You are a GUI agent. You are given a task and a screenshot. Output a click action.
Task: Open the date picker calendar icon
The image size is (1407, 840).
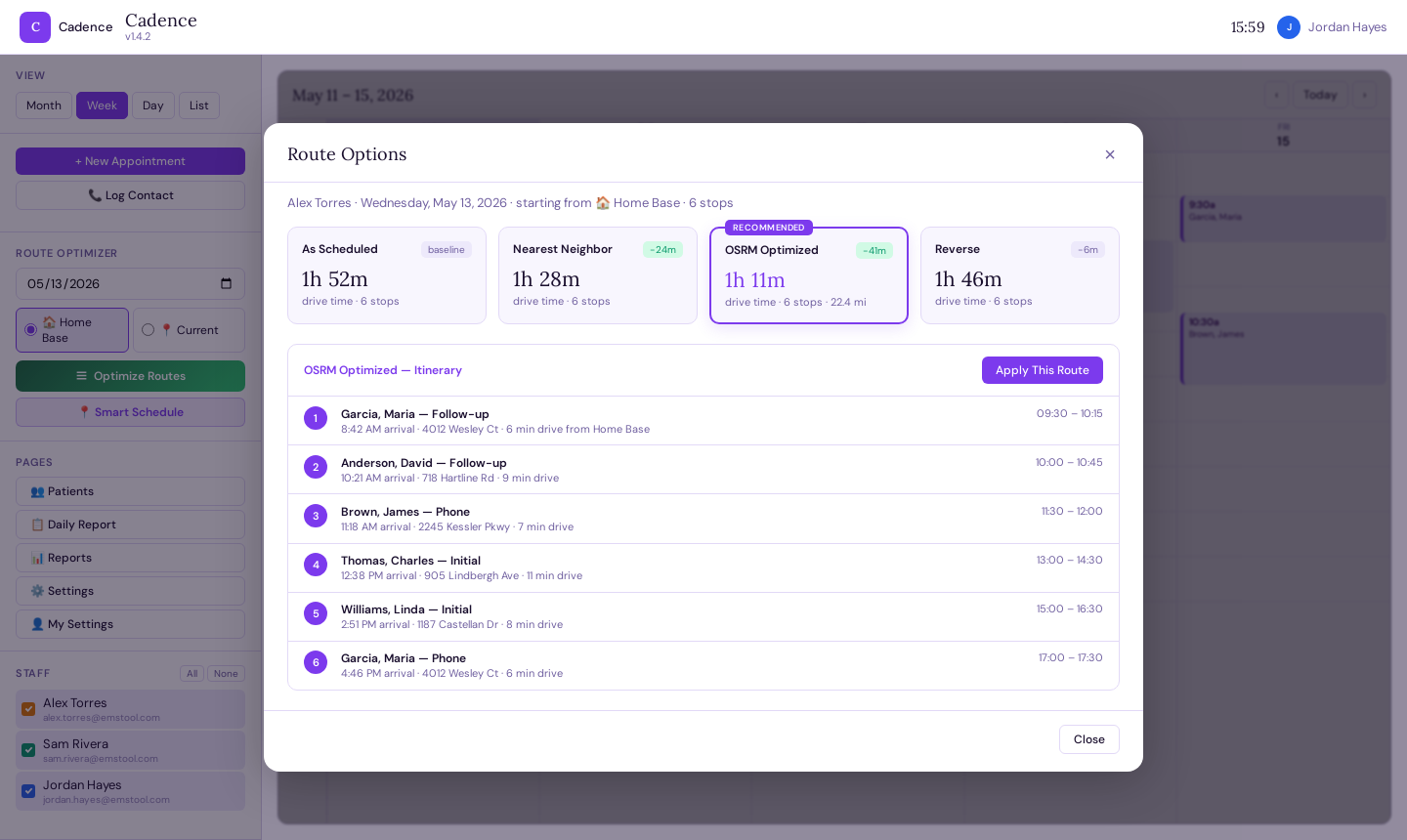pos(227,284)
